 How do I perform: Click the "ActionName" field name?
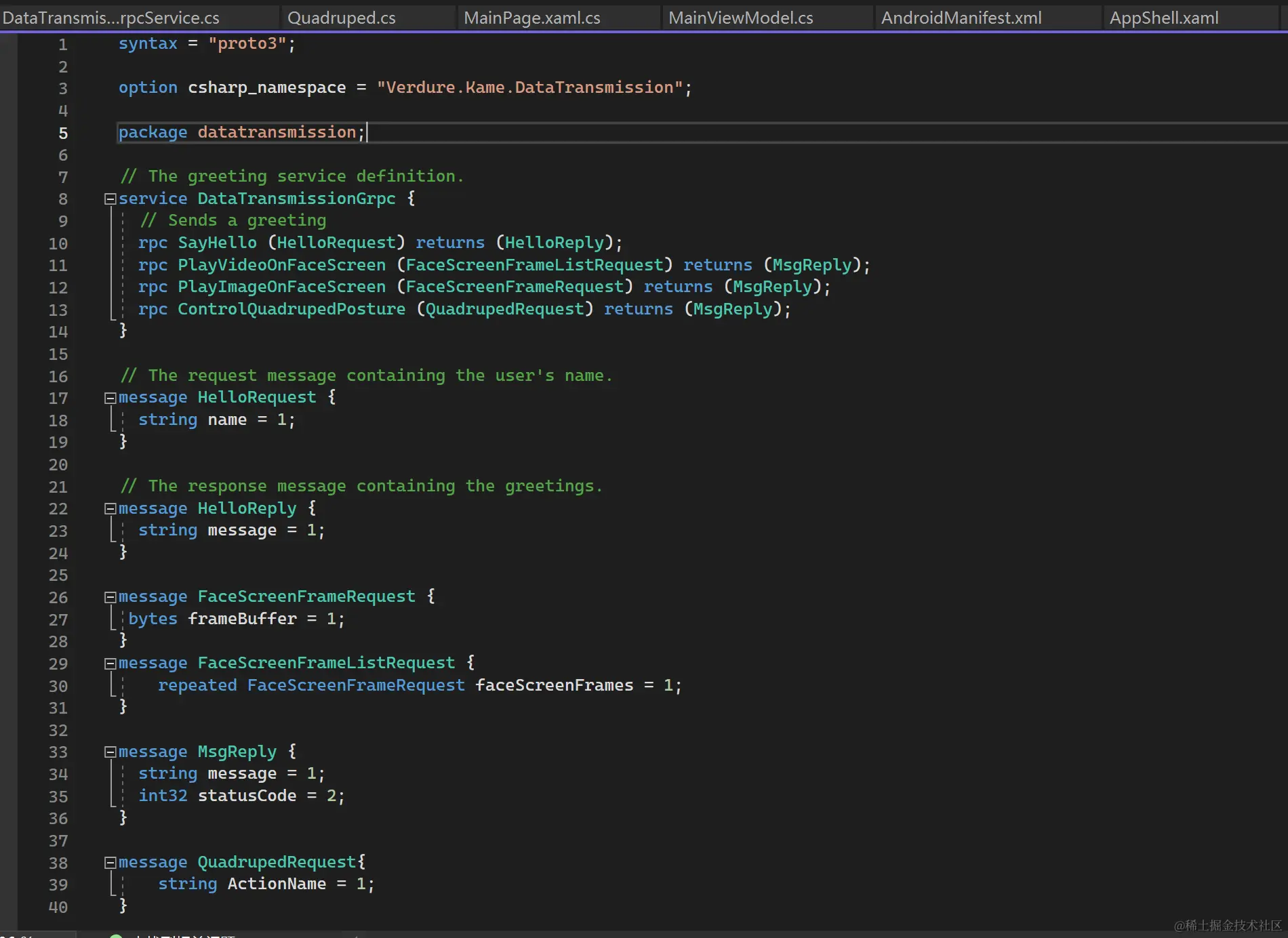point(277,884)
